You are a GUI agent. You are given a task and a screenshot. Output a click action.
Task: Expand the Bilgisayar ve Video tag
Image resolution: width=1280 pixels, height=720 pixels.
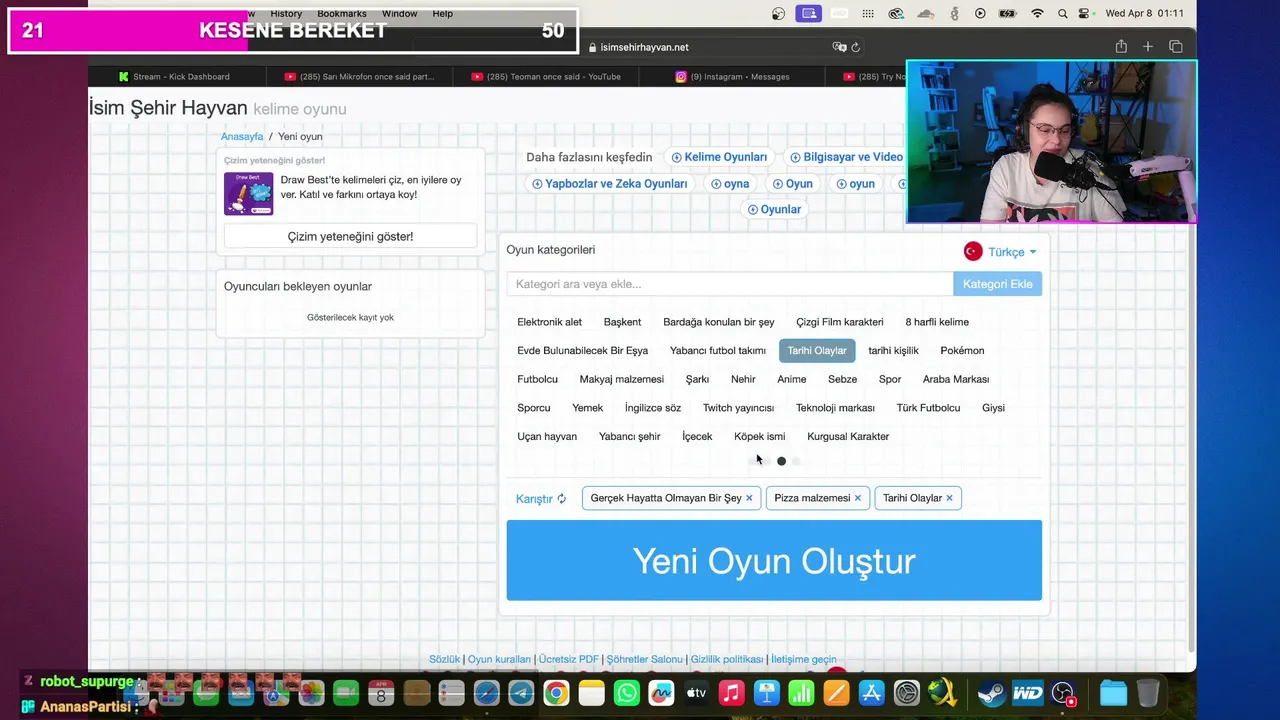point(846,157)
